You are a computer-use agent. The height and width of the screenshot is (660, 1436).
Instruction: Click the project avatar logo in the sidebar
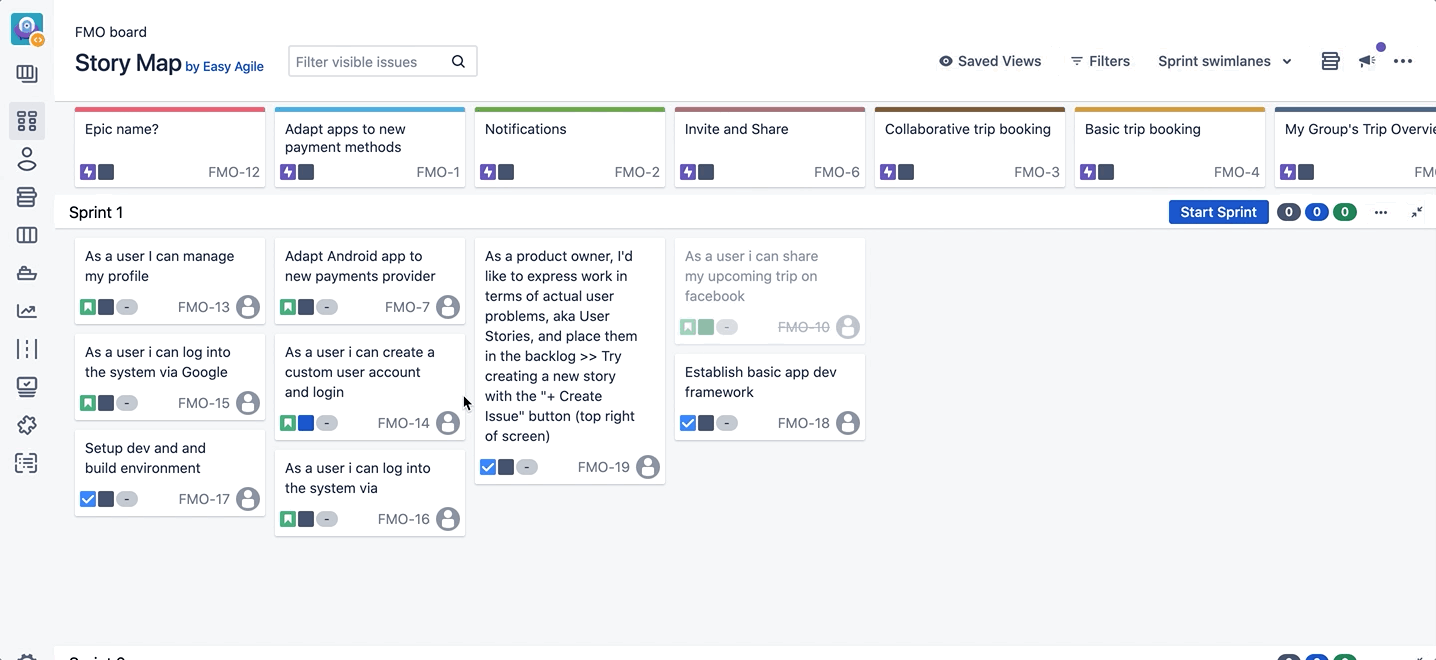tap(27, 29)
